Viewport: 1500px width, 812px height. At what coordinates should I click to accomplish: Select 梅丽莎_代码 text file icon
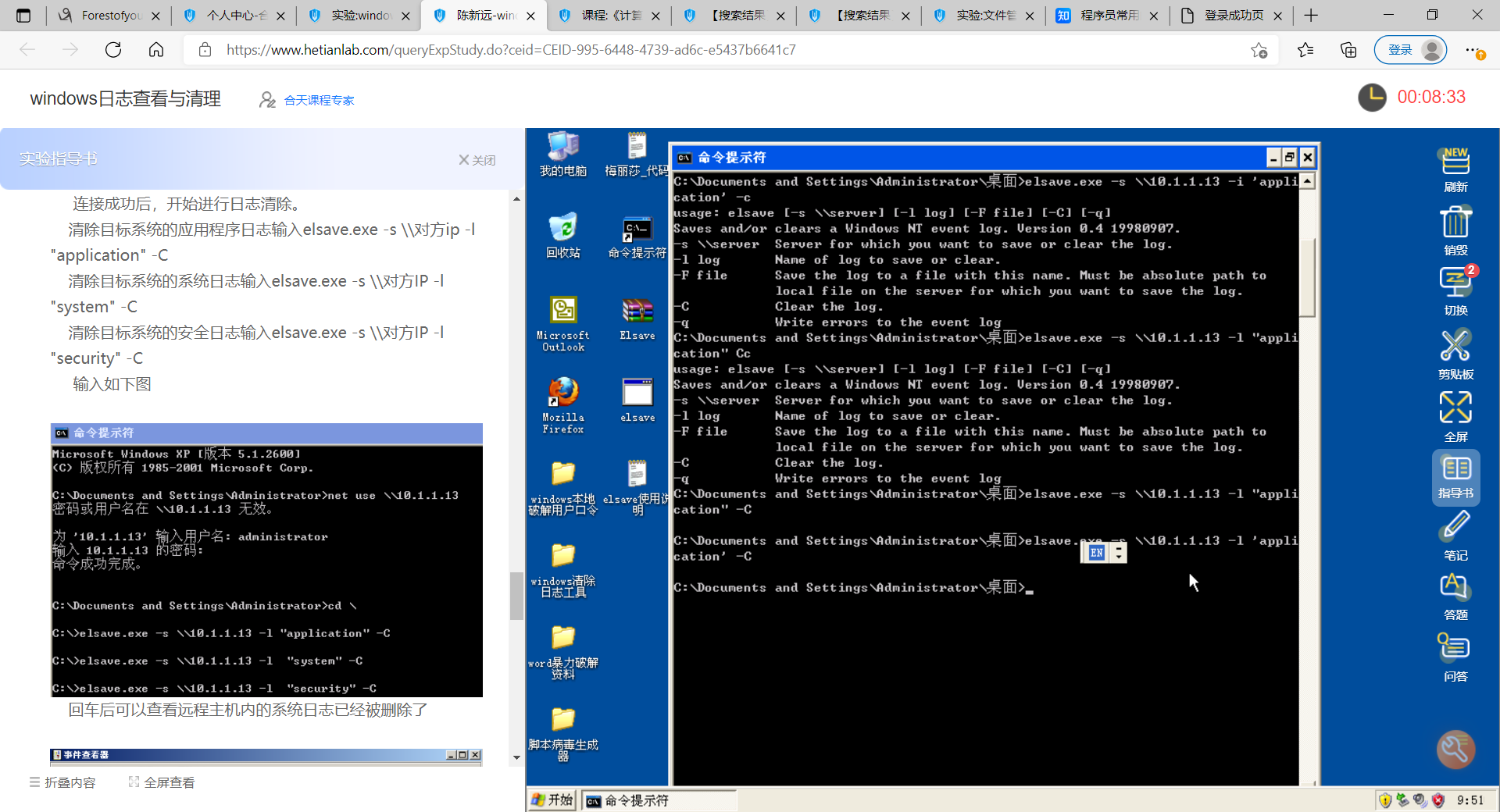point(637,155)
